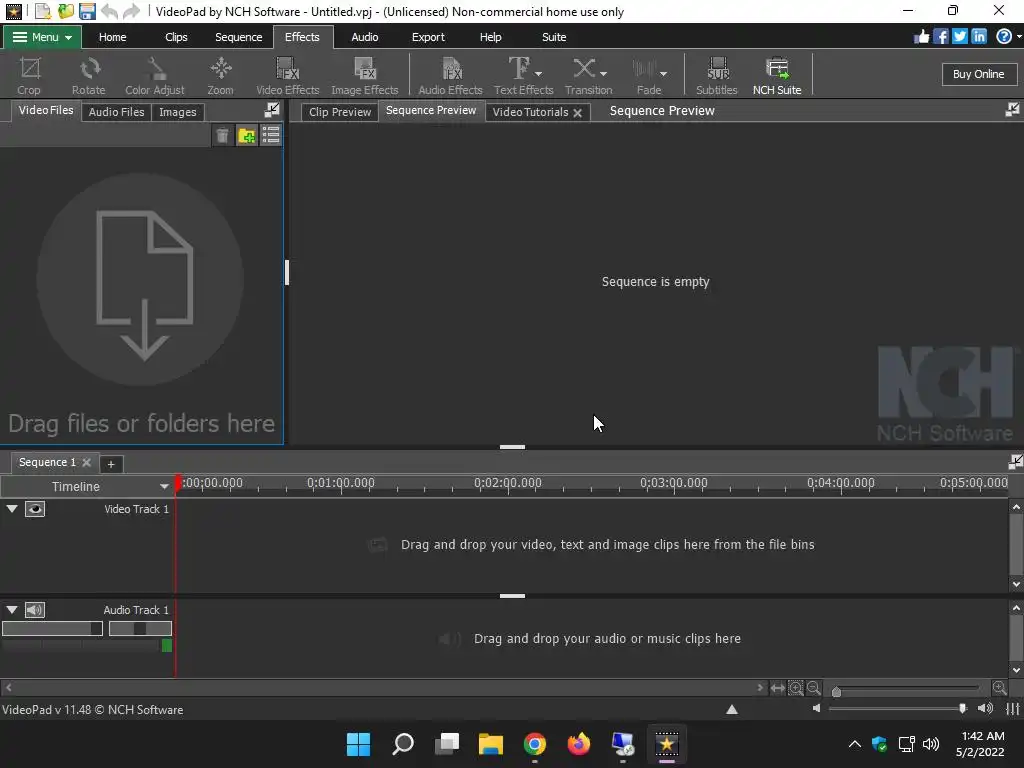Click the red timeline playhead marker

coord(178,483)
